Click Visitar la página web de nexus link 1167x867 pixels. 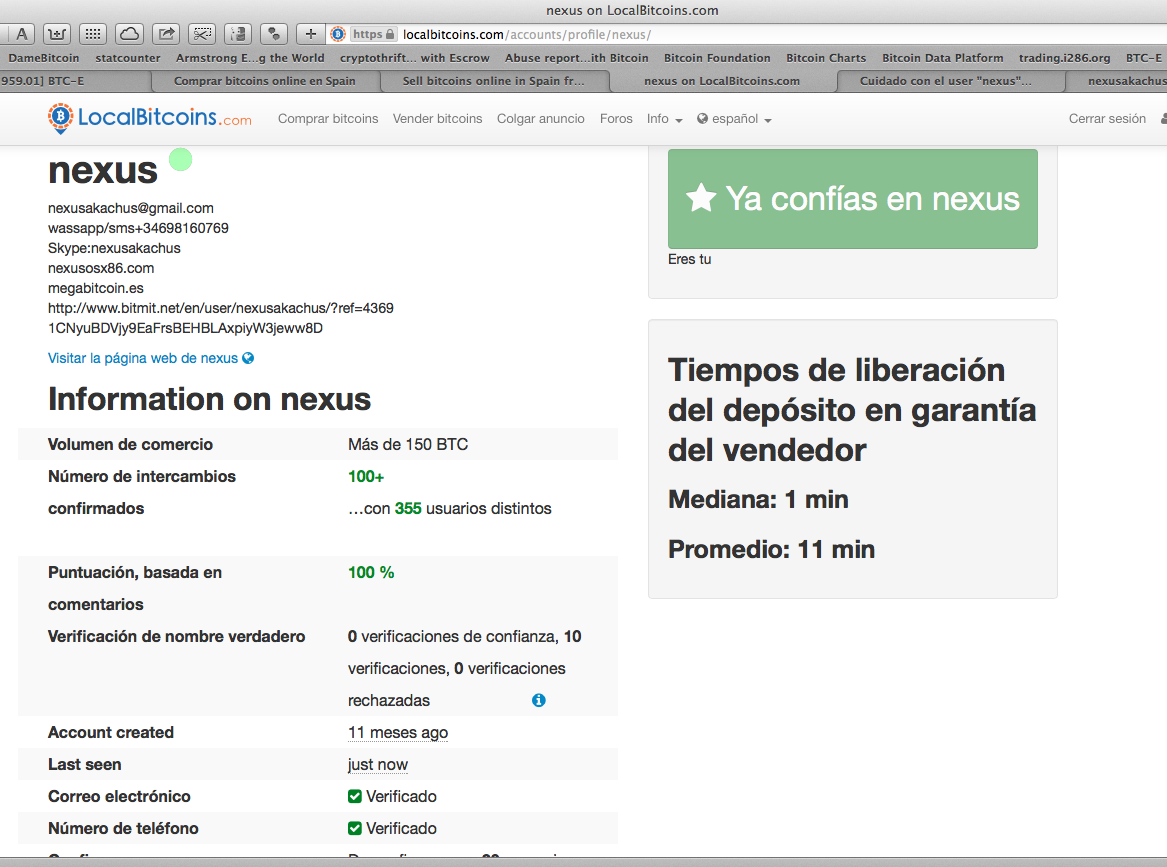click(151, 358)
